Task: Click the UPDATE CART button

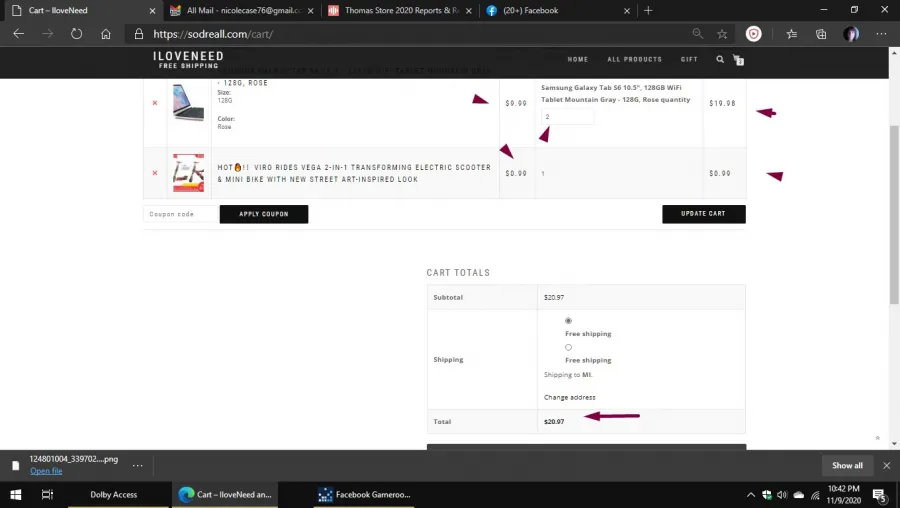Action: click(x=704, y=214)
